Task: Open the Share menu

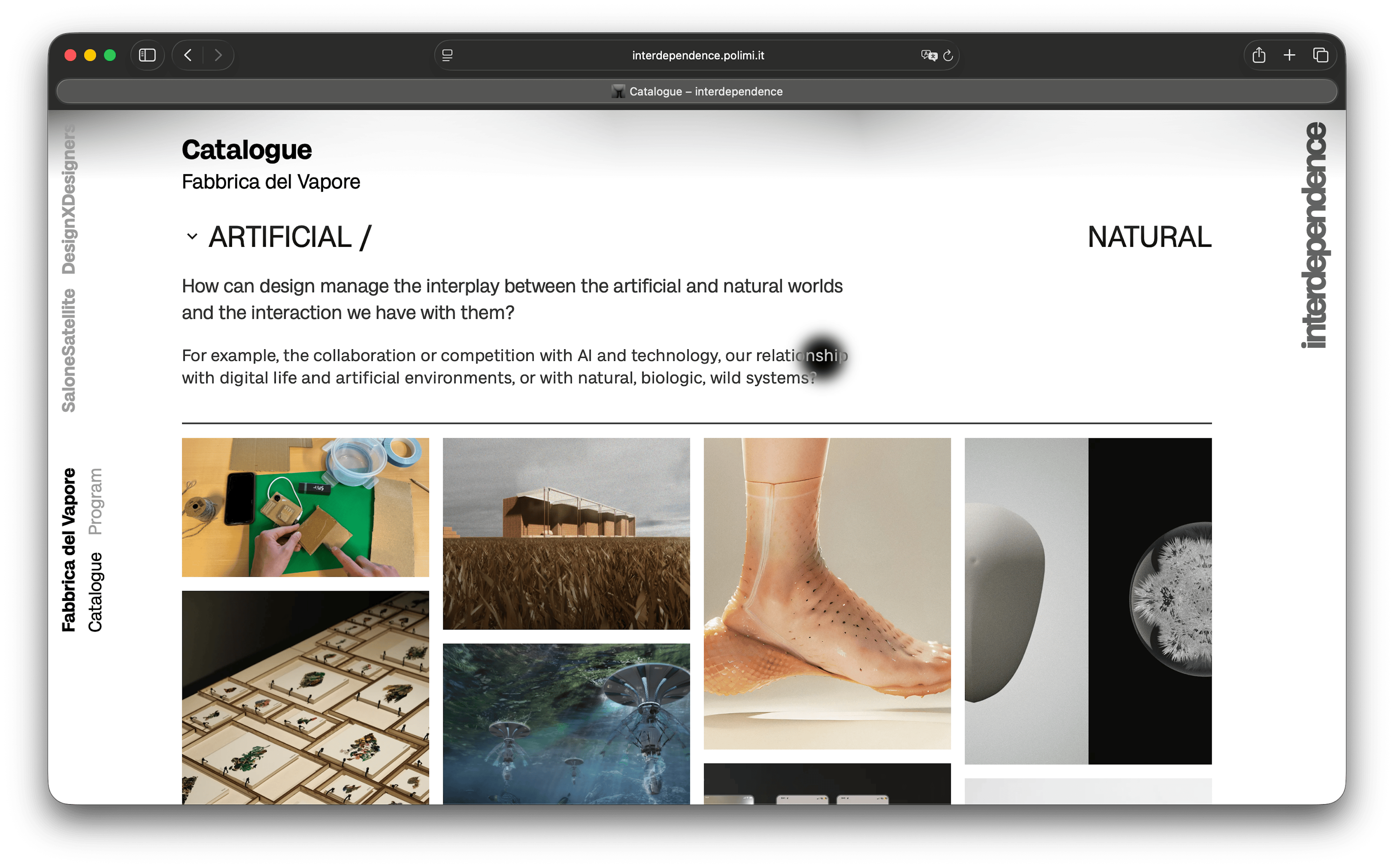Action: (x=1259, y=55)
